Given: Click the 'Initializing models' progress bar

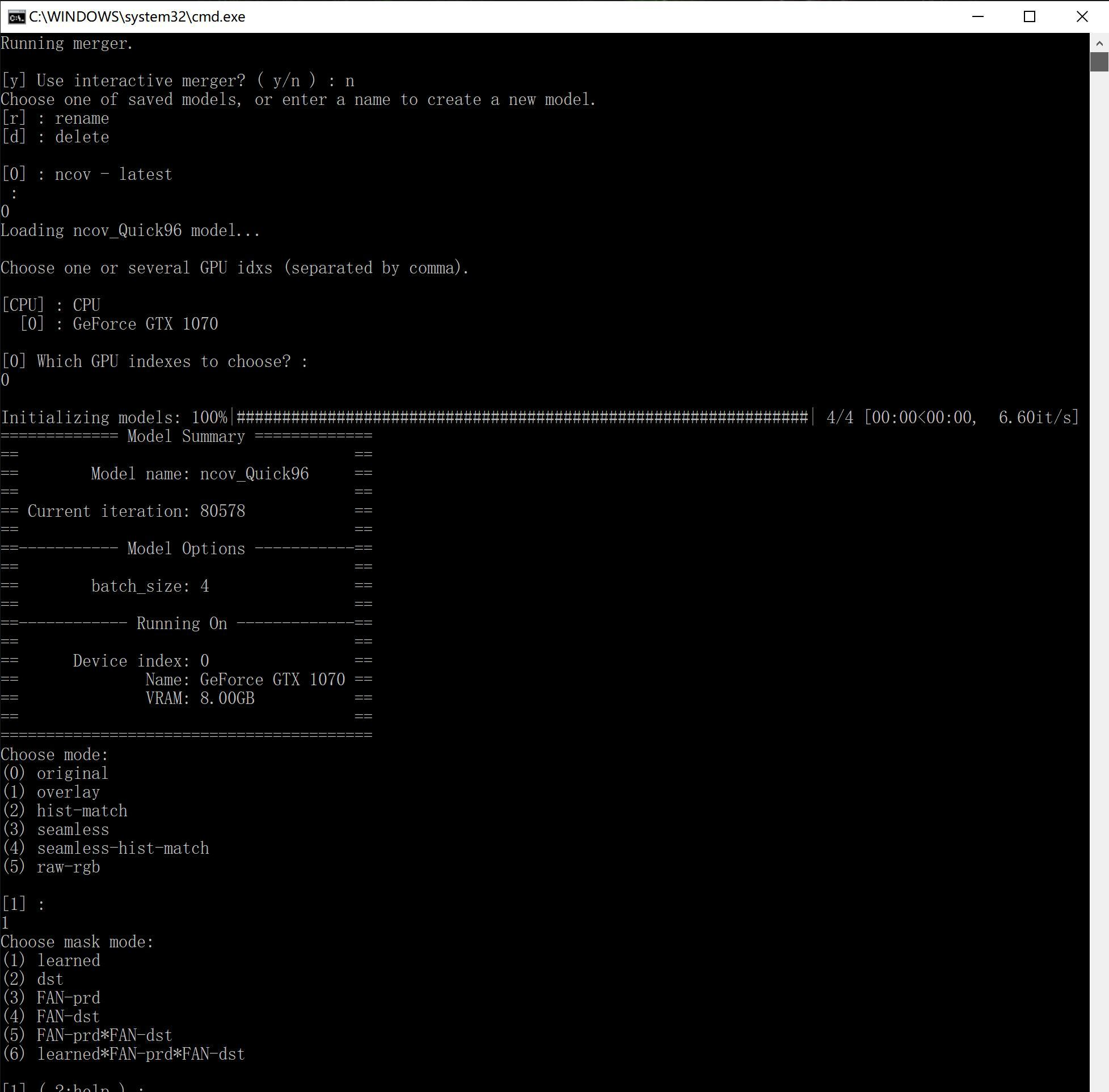Looking at the screenshot, I should (522, 418).
